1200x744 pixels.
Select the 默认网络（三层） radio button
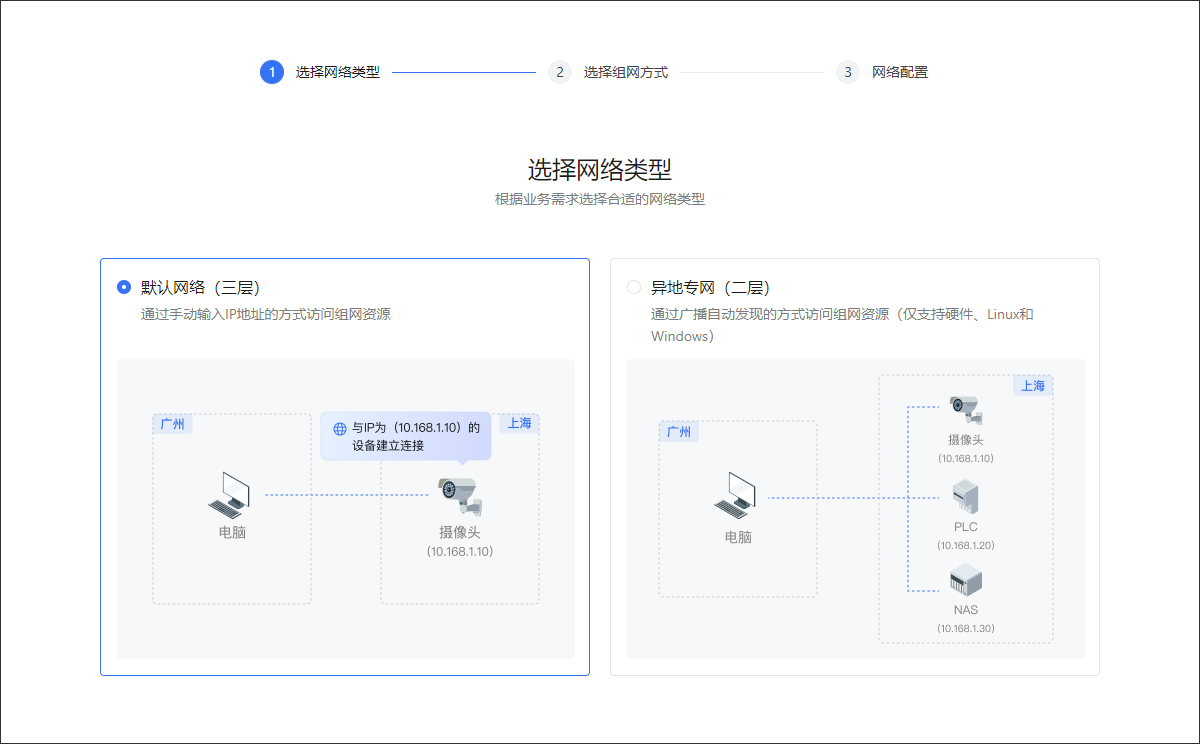(x=124, y=287)
